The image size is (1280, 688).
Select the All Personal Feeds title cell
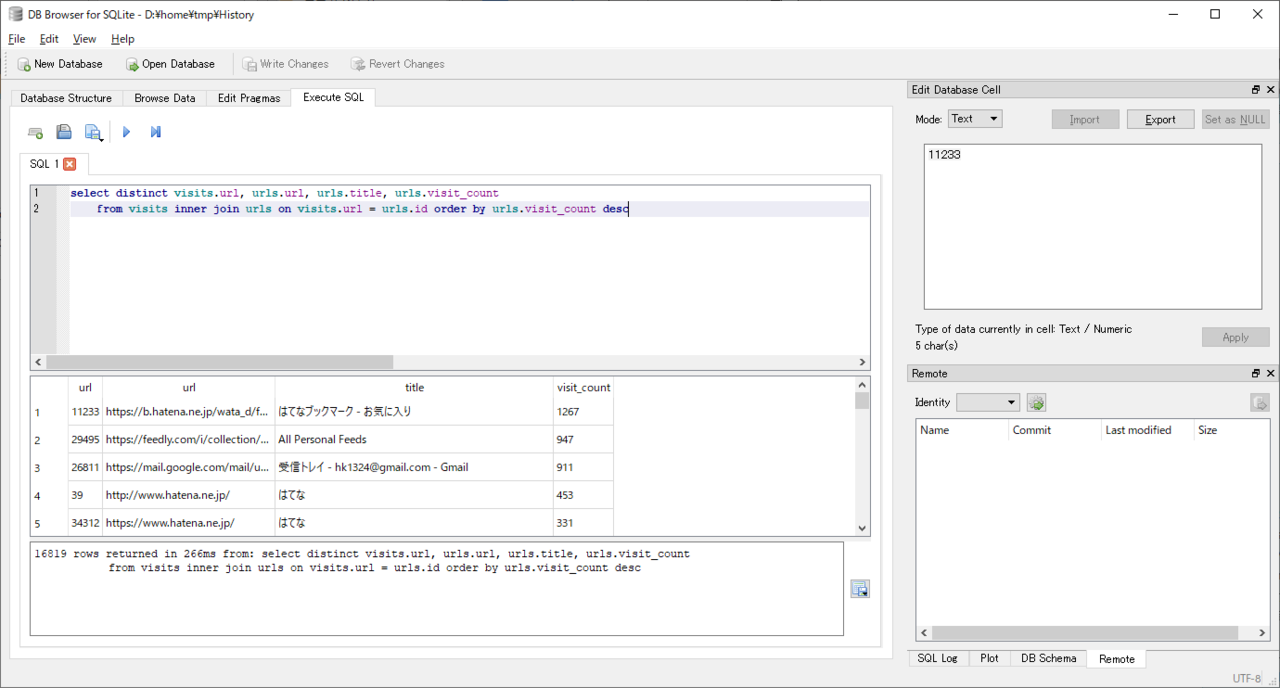coord(414,440)
